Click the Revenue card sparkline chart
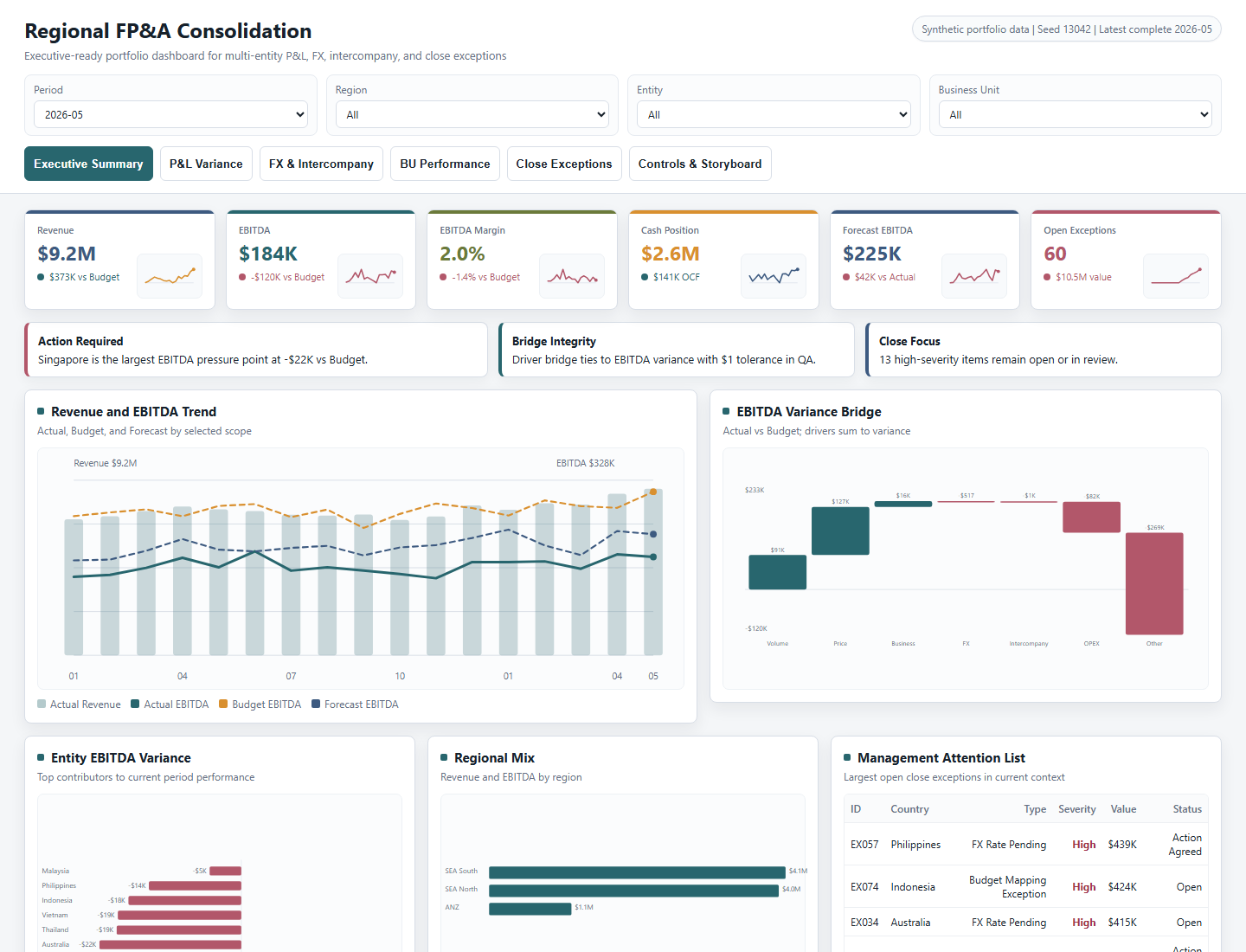 tap(170, 276)
